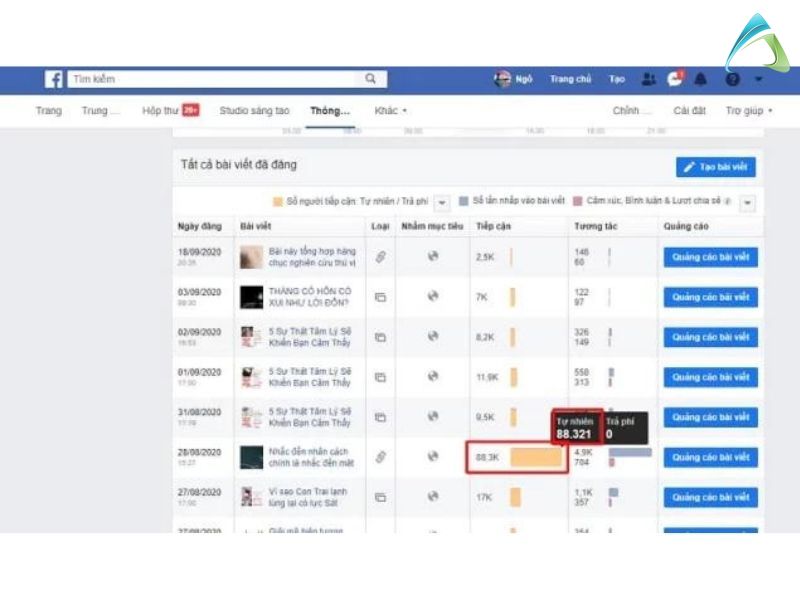Open the thumbnail of the 03/09/2020 post
The image size is (800, 600).
click(x=251, y=297)
